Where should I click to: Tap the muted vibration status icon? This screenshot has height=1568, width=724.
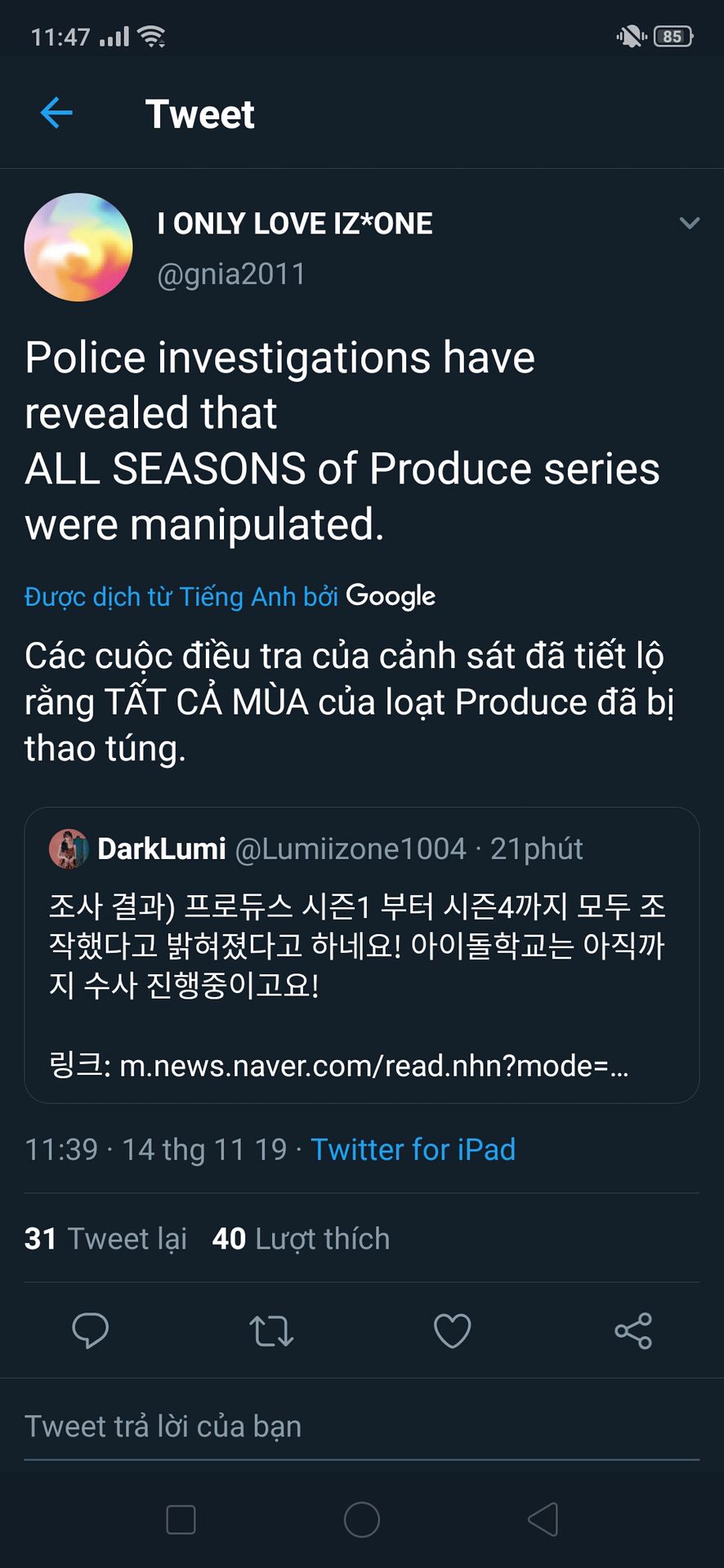(x=630, y=37)
